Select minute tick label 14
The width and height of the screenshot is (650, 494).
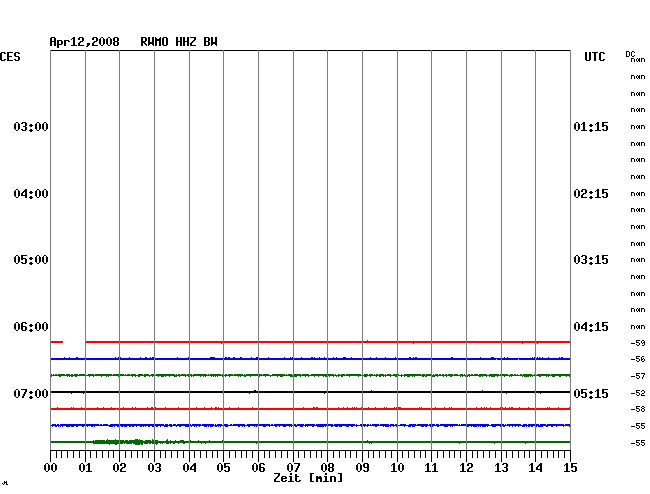point(536,467)
